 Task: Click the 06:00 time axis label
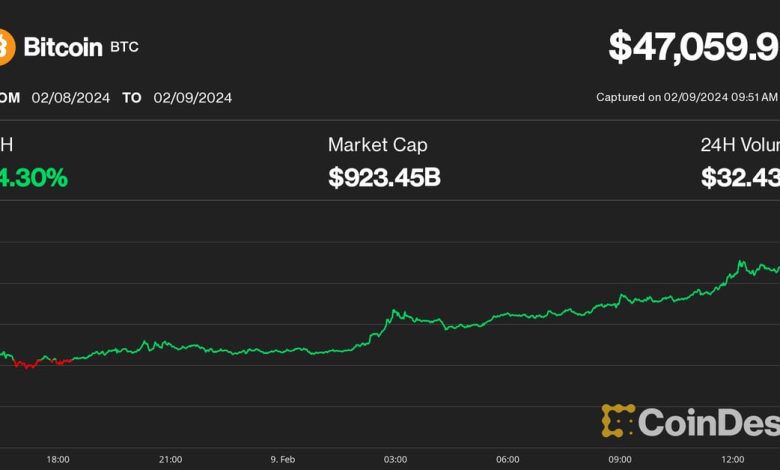(x=508, y=459)
